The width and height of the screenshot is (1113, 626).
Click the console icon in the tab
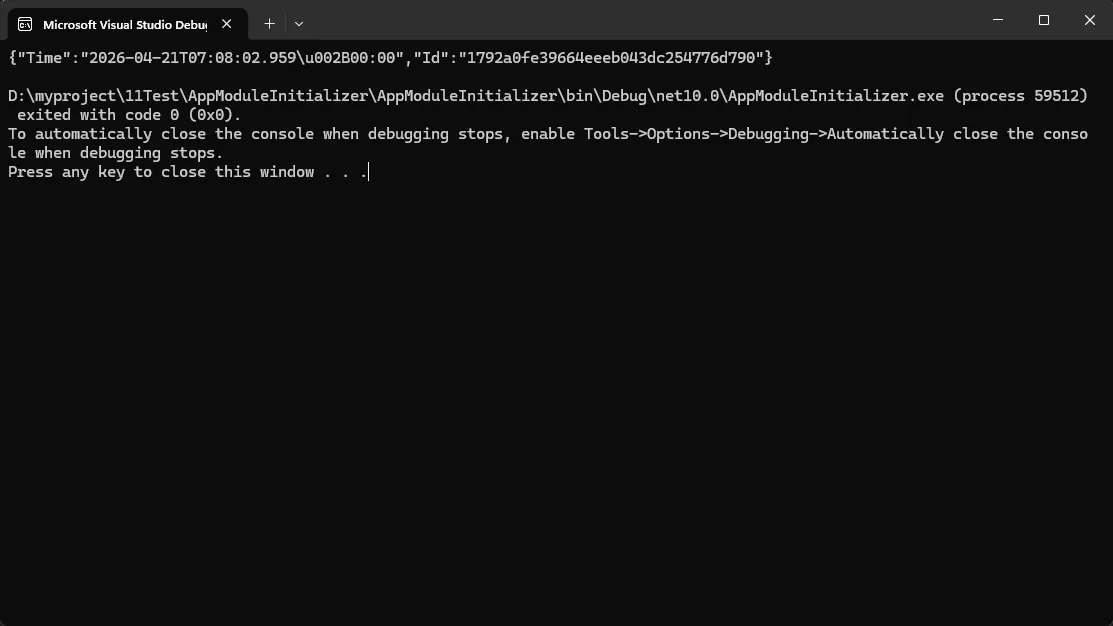(25, 24)
